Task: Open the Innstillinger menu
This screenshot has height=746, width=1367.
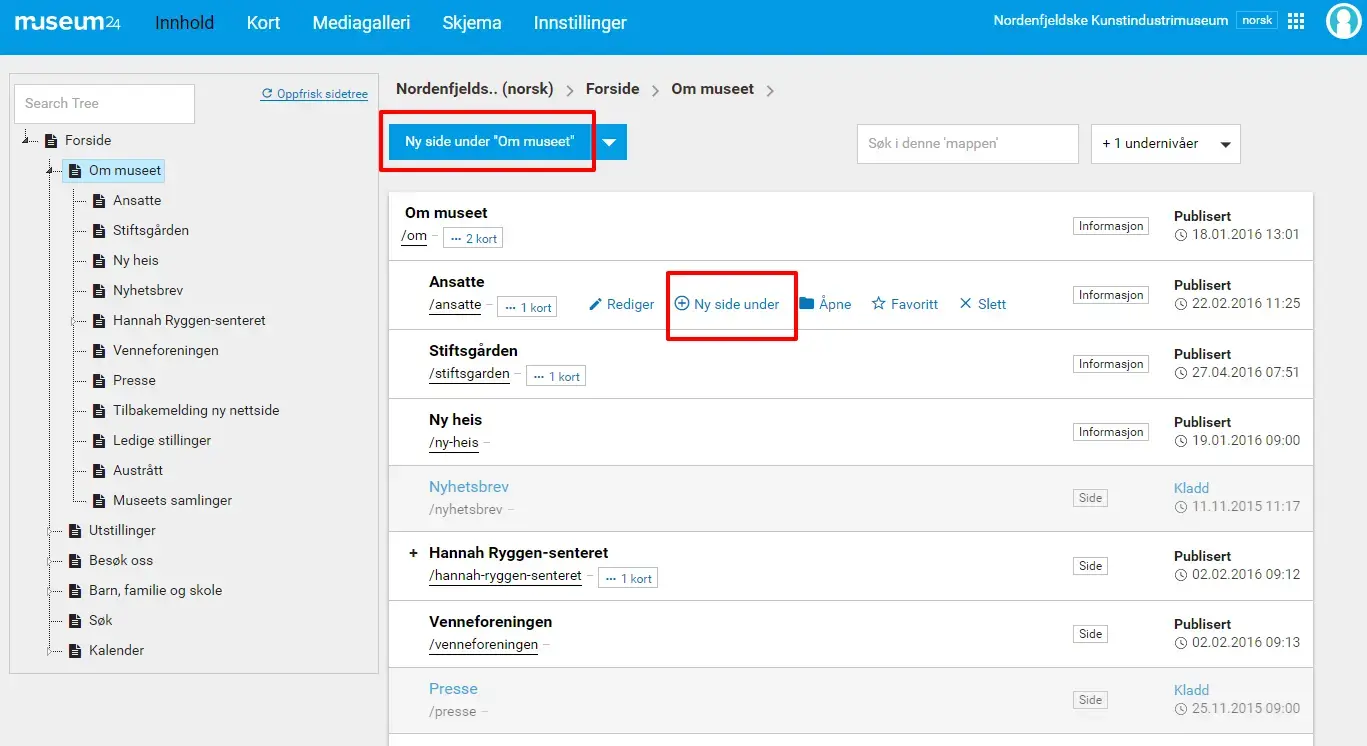Action: 581,22
